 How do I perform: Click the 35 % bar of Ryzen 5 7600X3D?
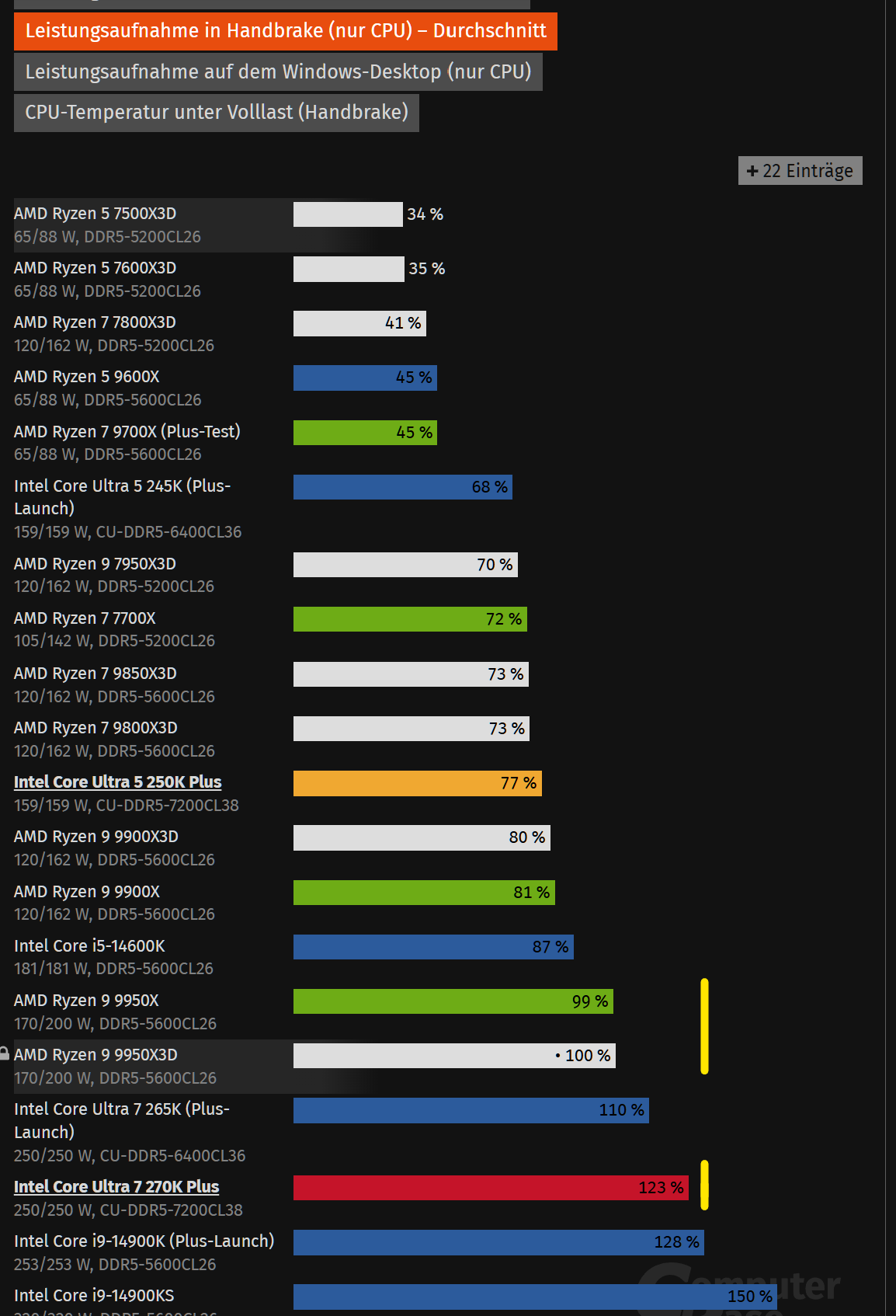pos(349,269)
